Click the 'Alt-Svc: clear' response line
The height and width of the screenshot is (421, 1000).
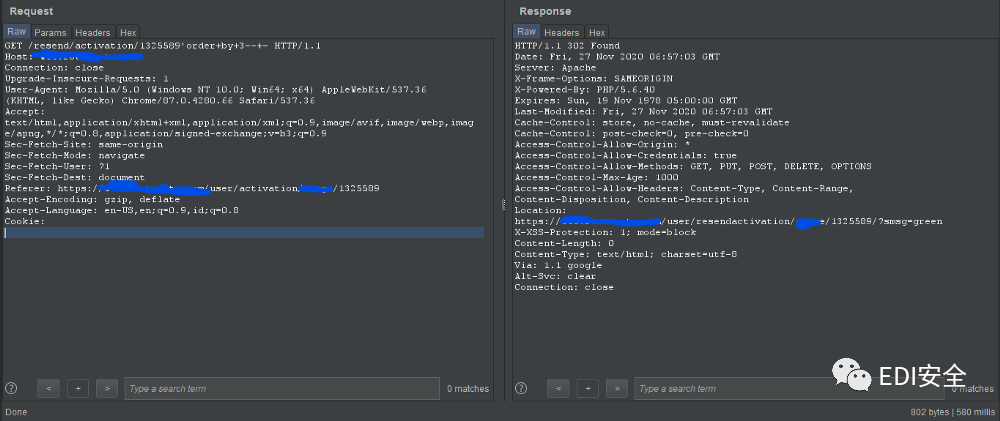[x=555, y=276]
